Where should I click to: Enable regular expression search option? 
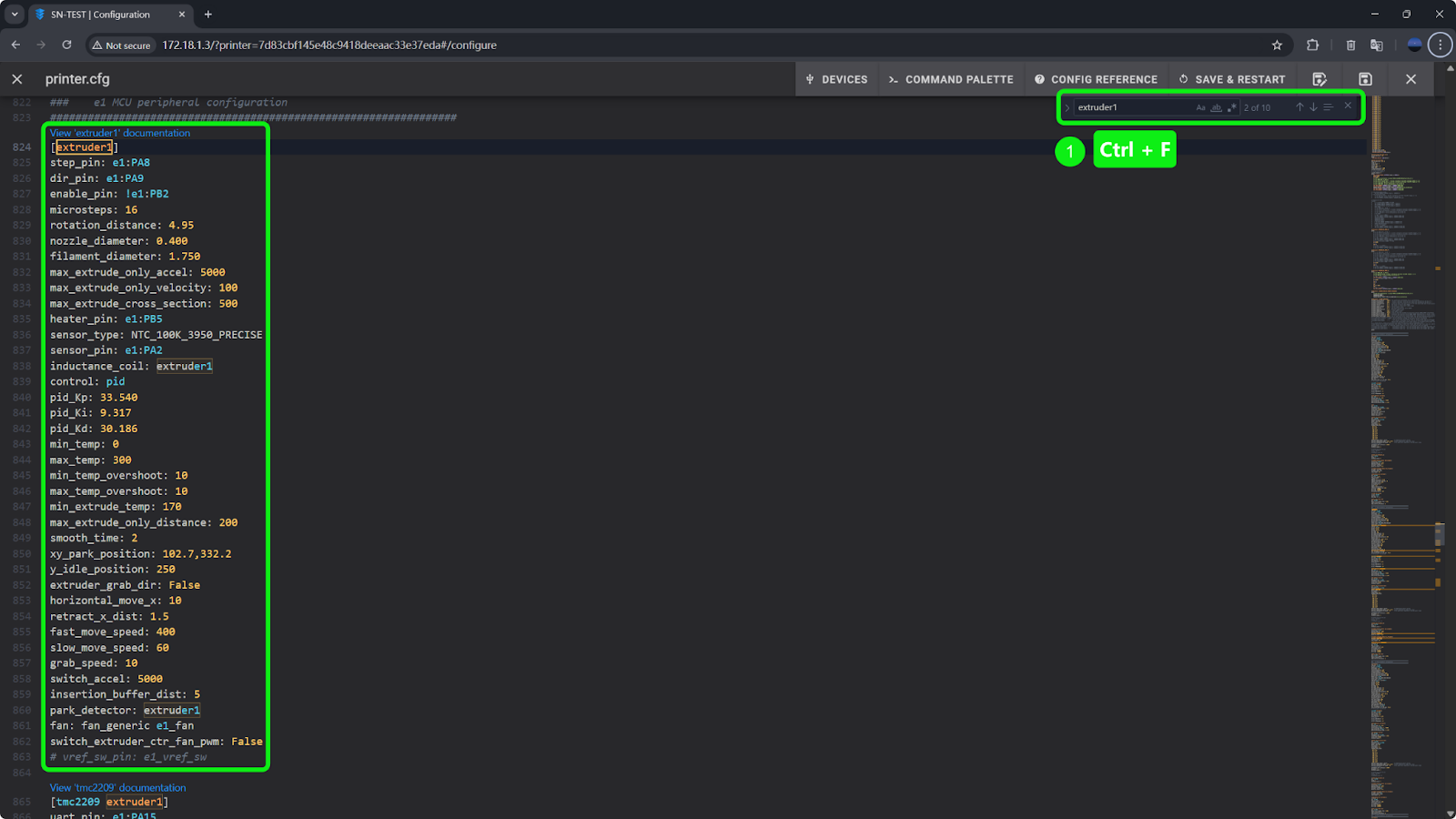[x=1231, y=107]
